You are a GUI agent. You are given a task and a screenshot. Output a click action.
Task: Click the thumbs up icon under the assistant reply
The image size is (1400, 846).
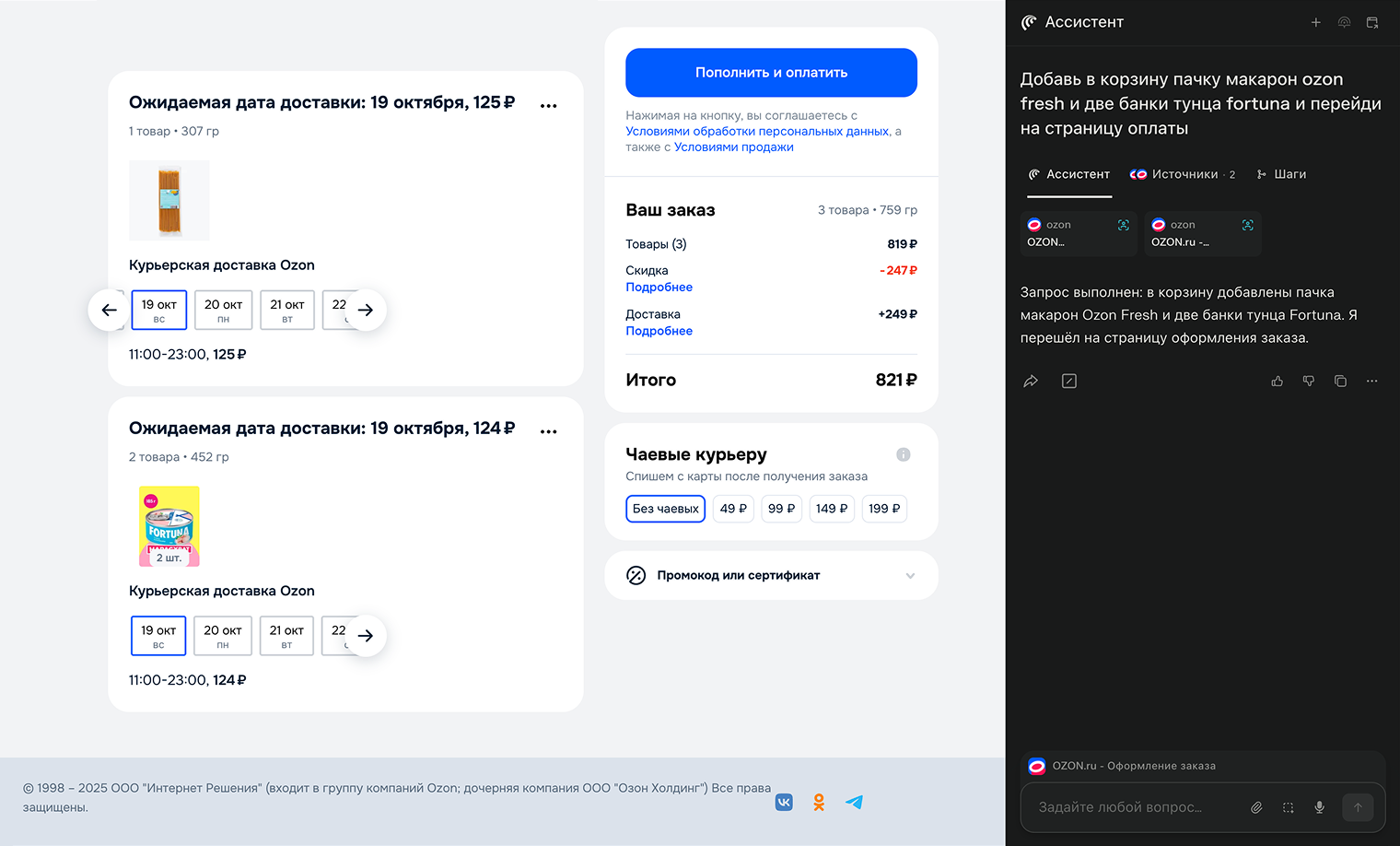(1277, 381)
